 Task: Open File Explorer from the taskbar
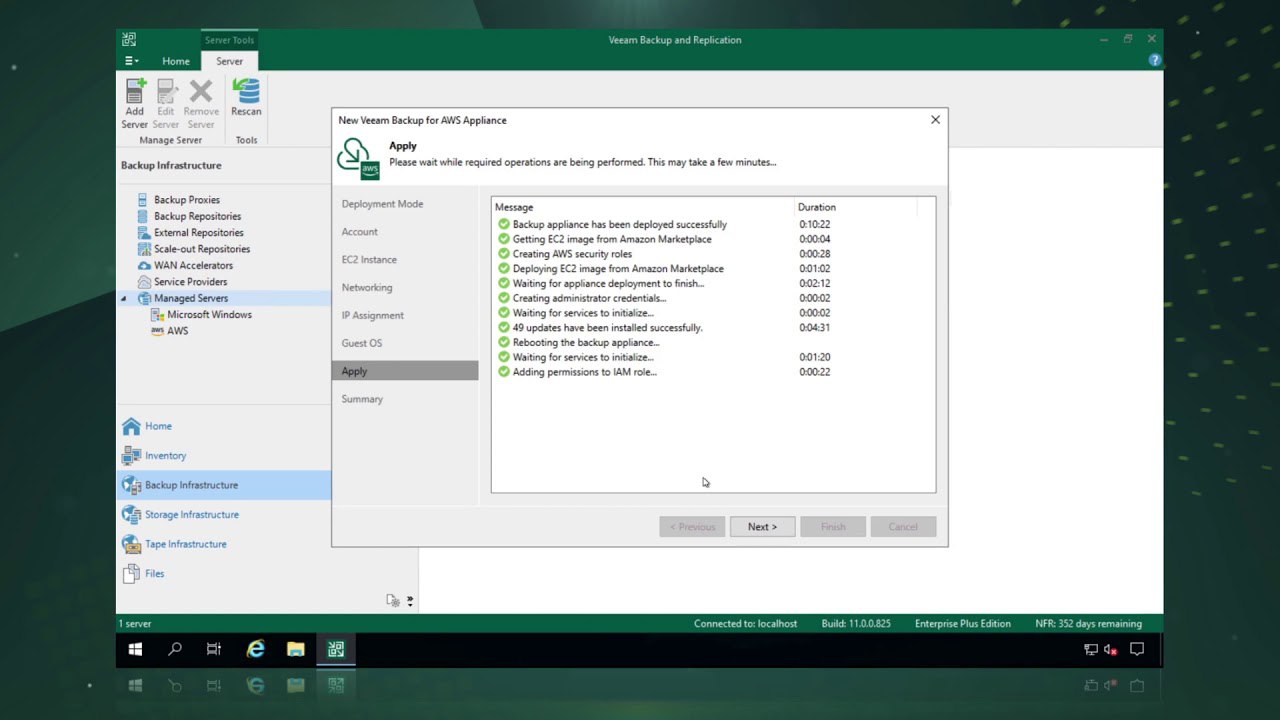coord(295,650)
